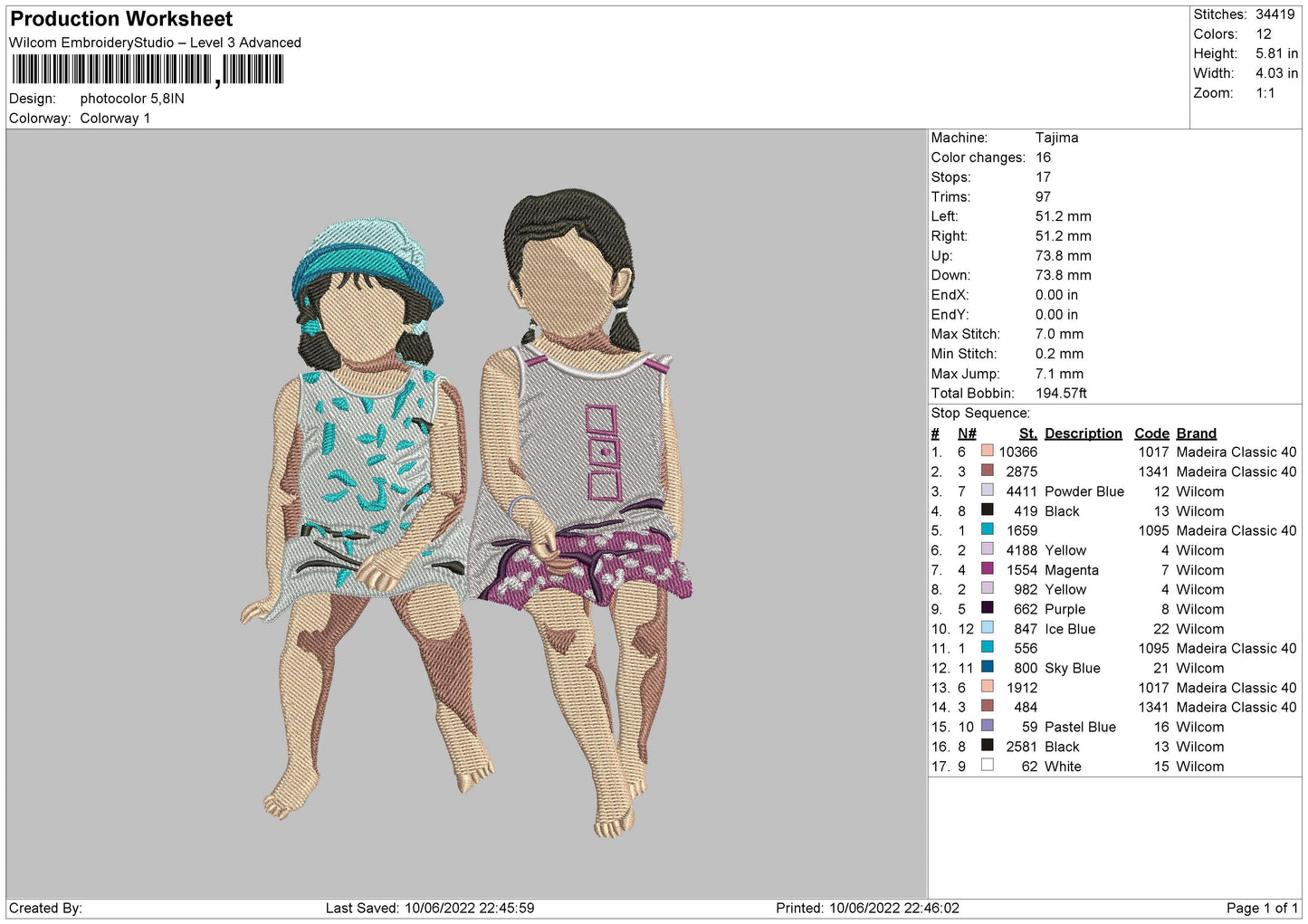This screenshot has height=924, width=1308.
Task: Click the Trims value '97'
Action: click(x=1044, y=196)
